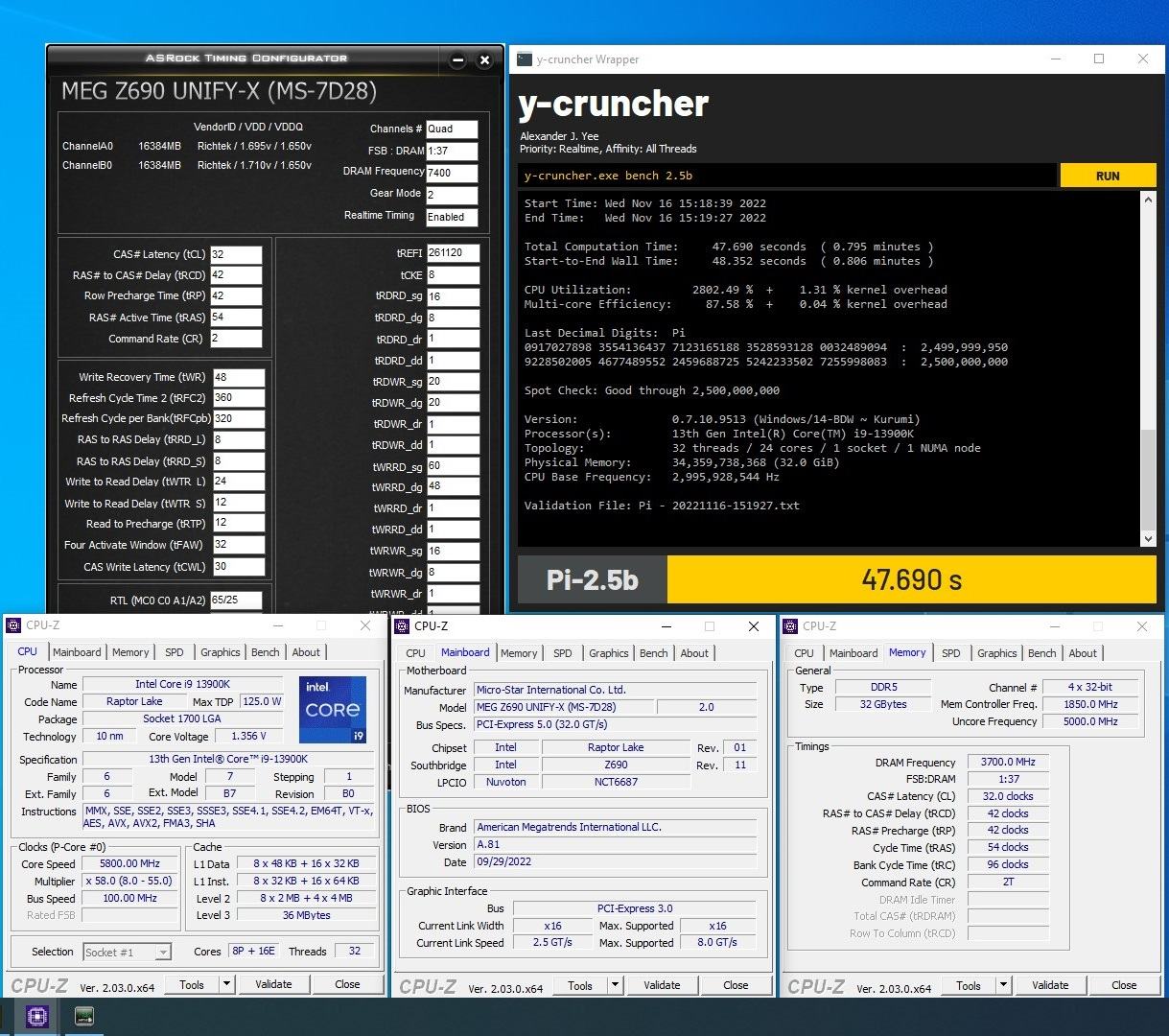Click the Row Precharge Time (tRP) field
Viewport: 1169px width, 1036px height.
point(236,296)
